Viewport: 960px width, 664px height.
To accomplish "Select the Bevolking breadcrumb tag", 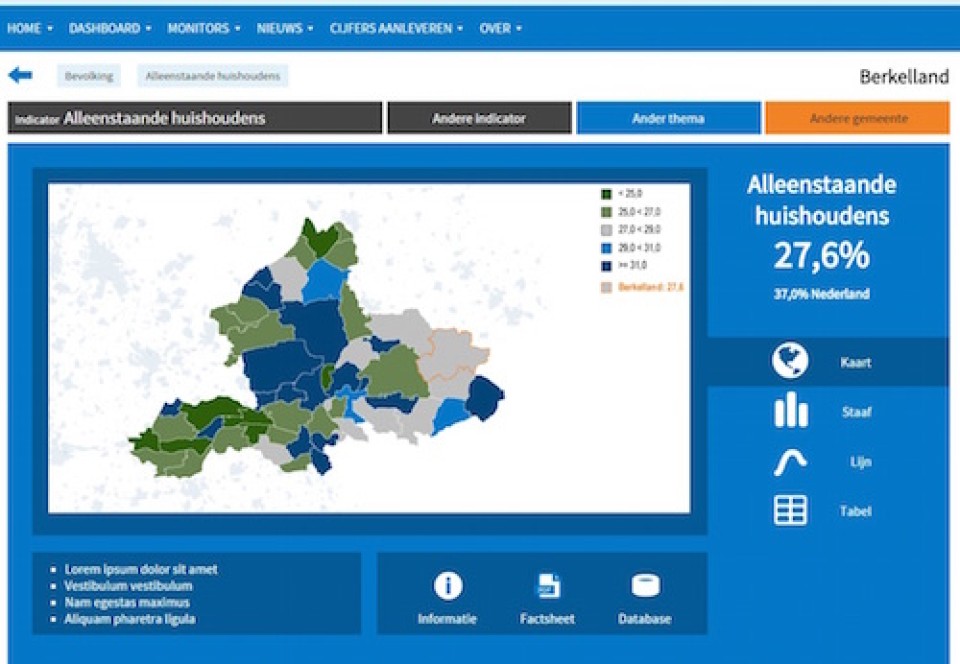I will [x=89, y=76].
